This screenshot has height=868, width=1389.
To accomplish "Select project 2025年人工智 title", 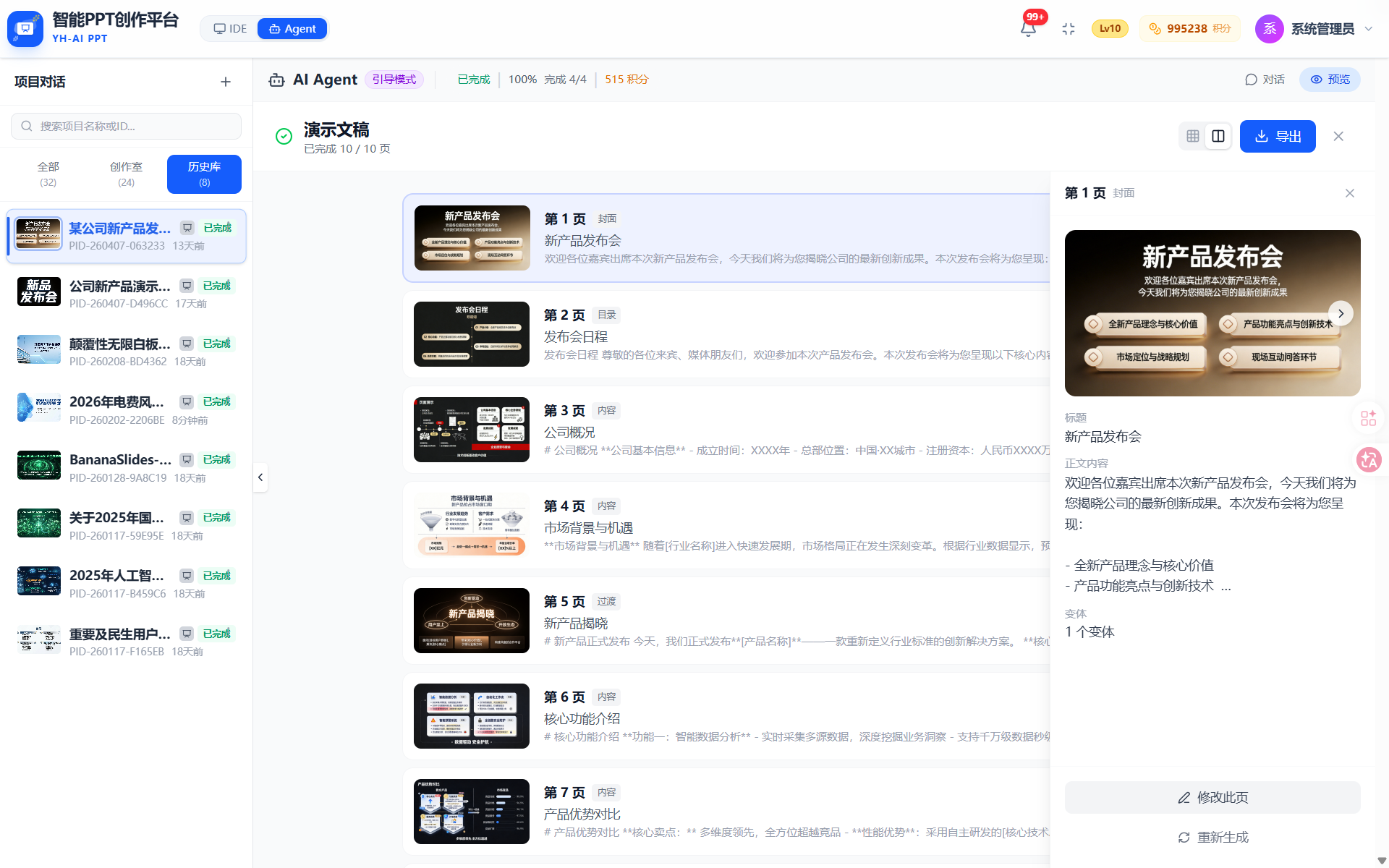I will pos(117,576).
